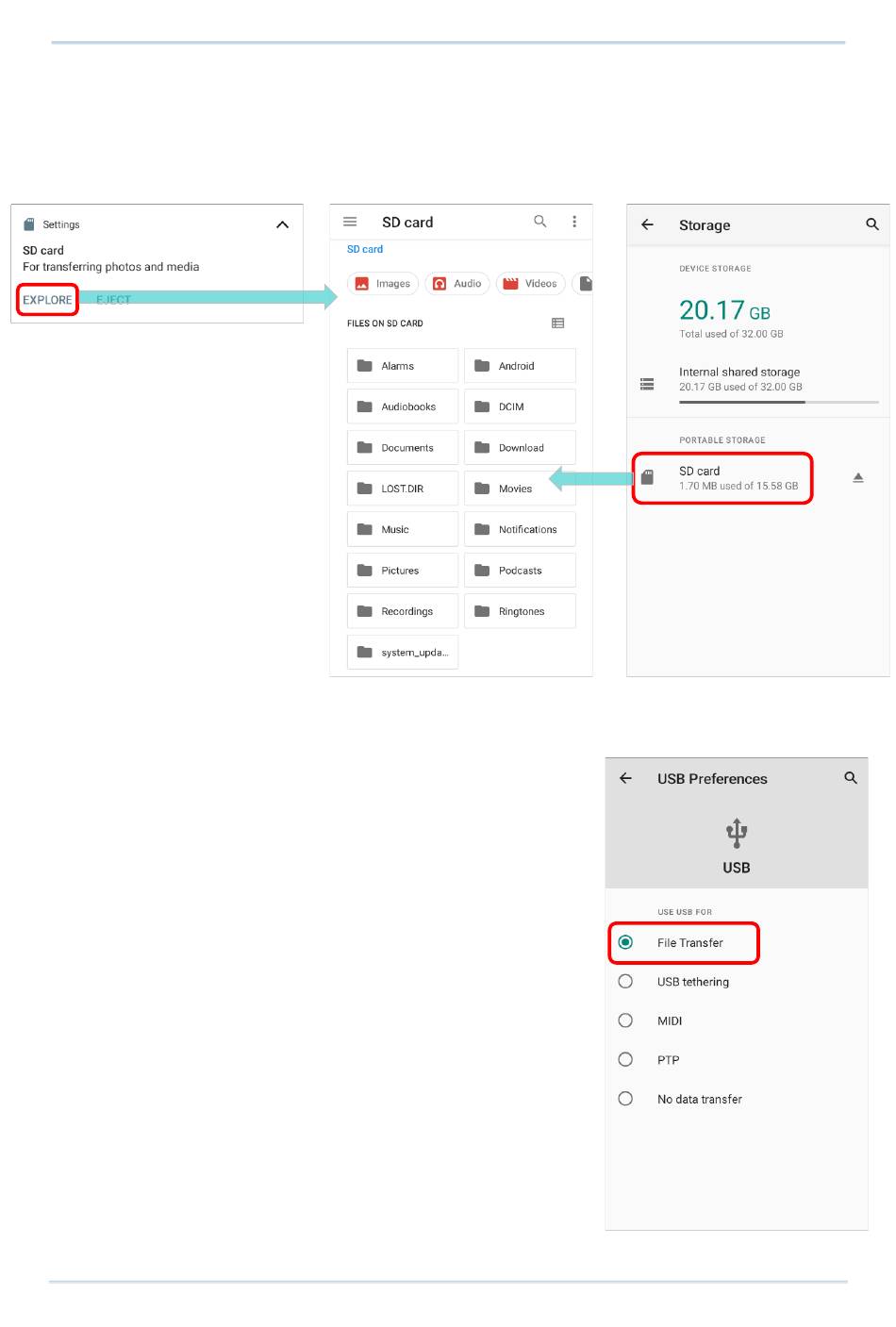Select PTP as USB mode
The width and height of the screenshot is (896, 1327).
(x=625, y=1059)
